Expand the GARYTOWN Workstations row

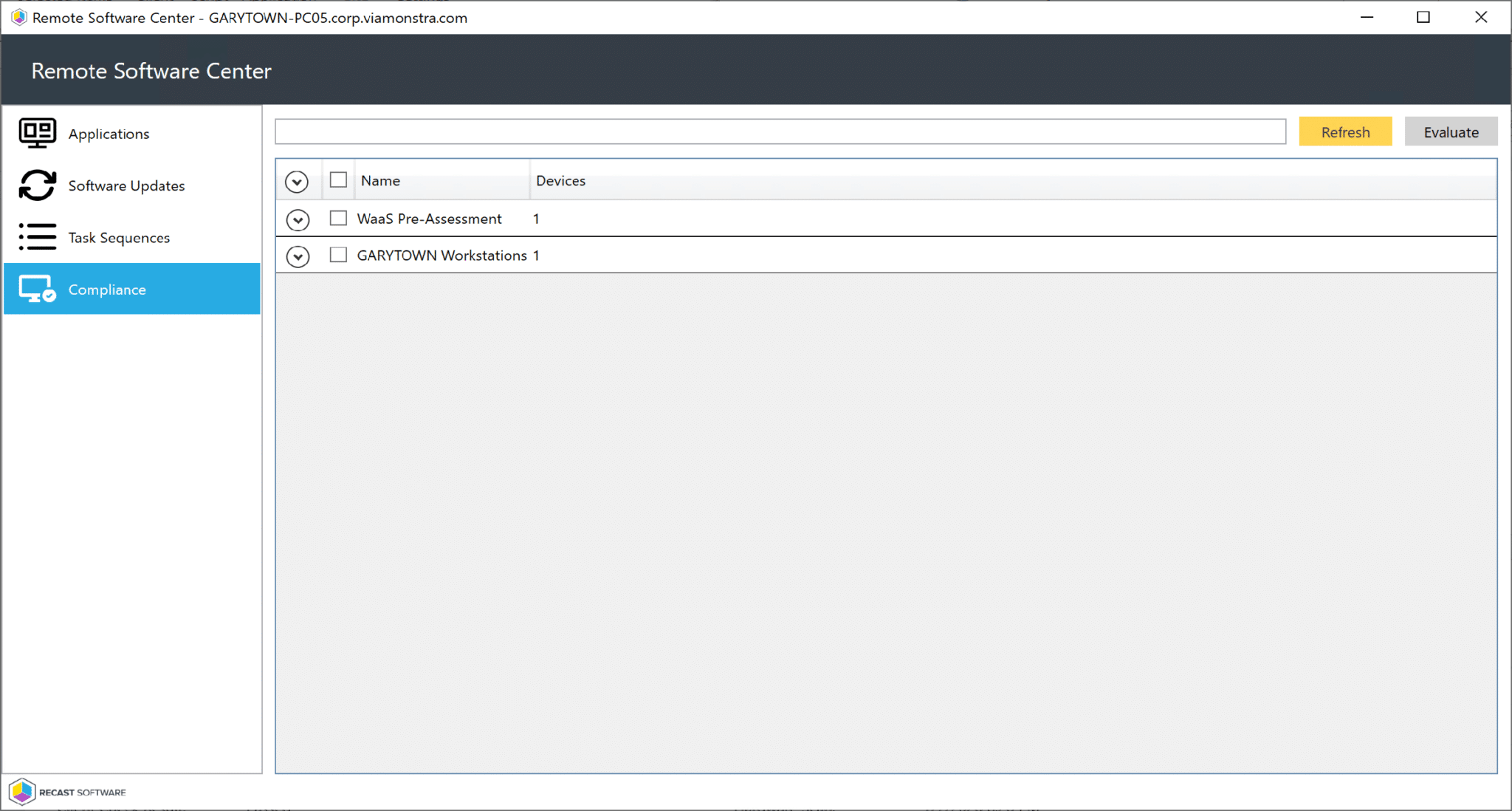(x=298, y=256)
